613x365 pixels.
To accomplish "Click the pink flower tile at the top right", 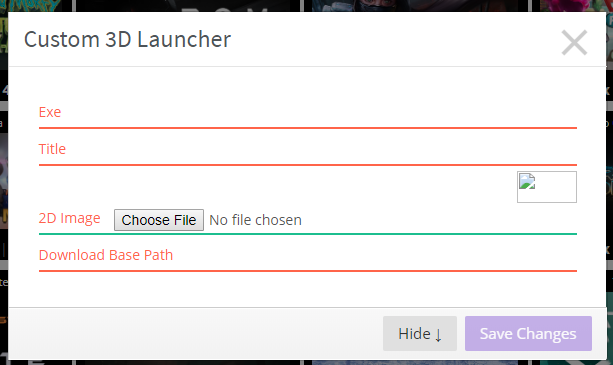I will pyautogui.click(x=575, y=5).
